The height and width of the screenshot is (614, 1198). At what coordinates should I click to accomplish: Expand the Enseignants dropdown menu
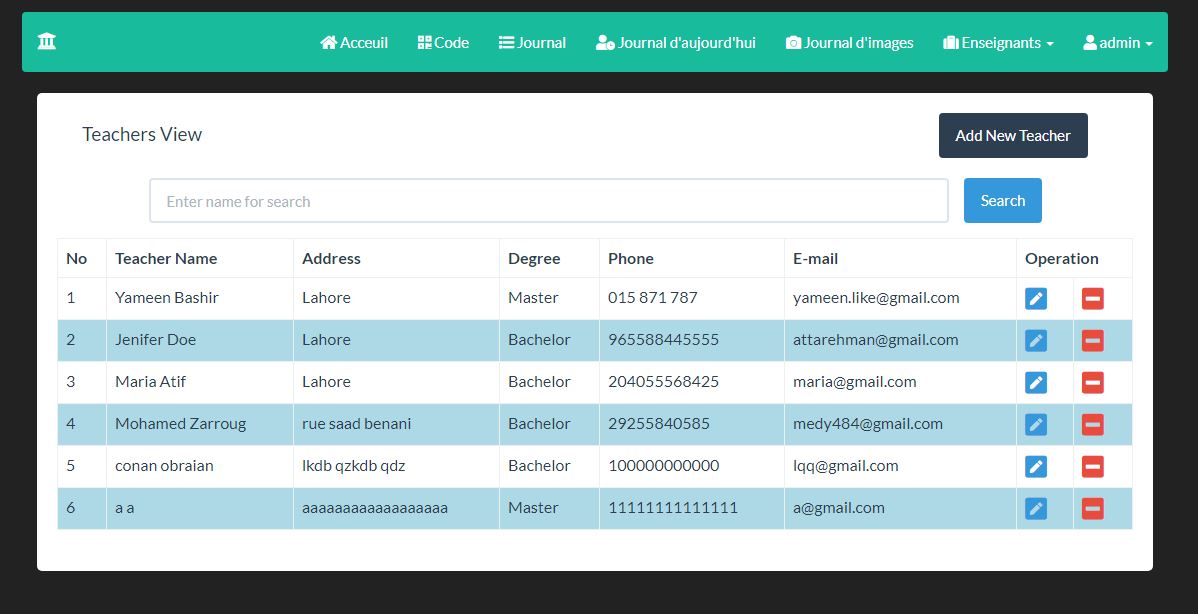[x=998, y=43]
